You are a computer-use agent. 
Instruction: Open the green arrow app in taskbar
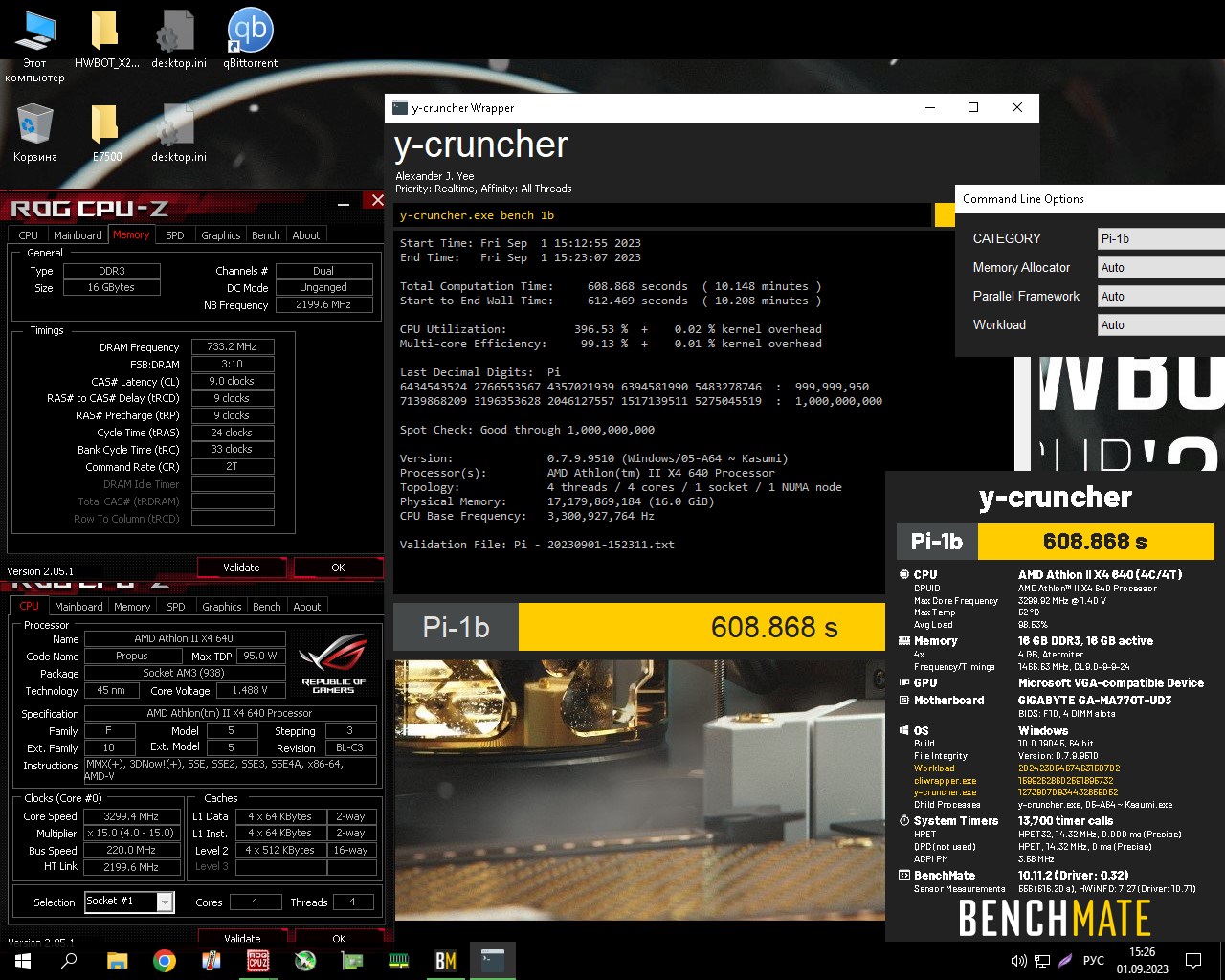click(304, 961)
